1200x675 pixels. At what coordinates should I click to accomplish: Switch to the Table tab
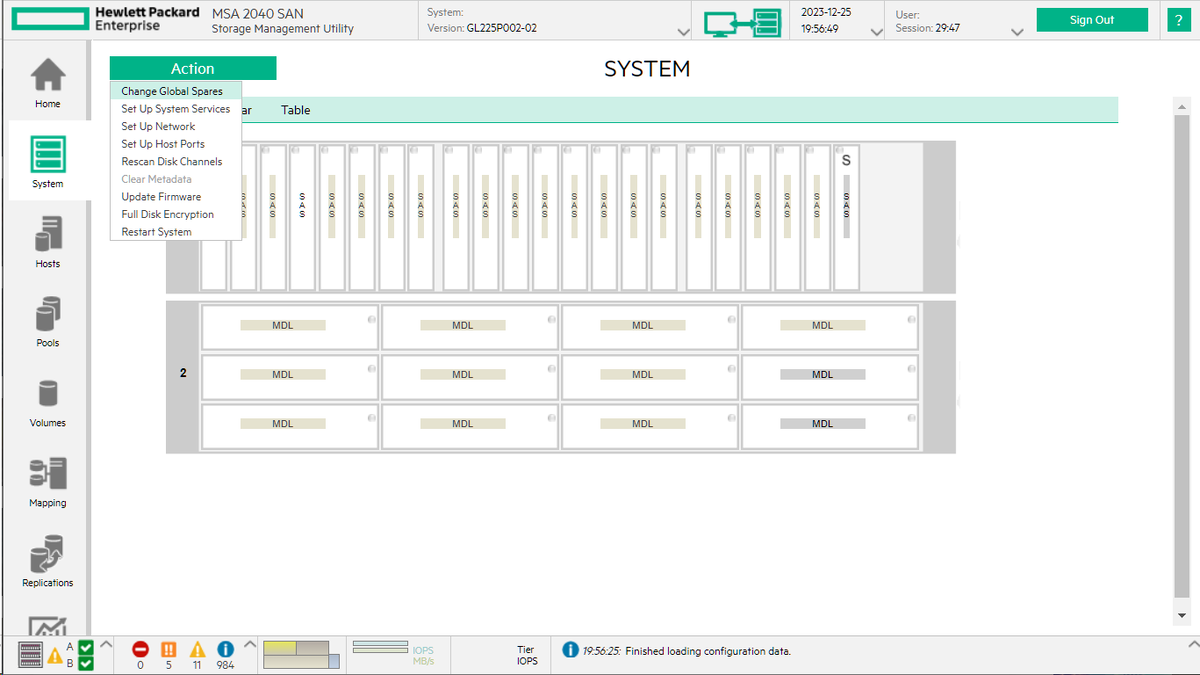tap(295, 110)
